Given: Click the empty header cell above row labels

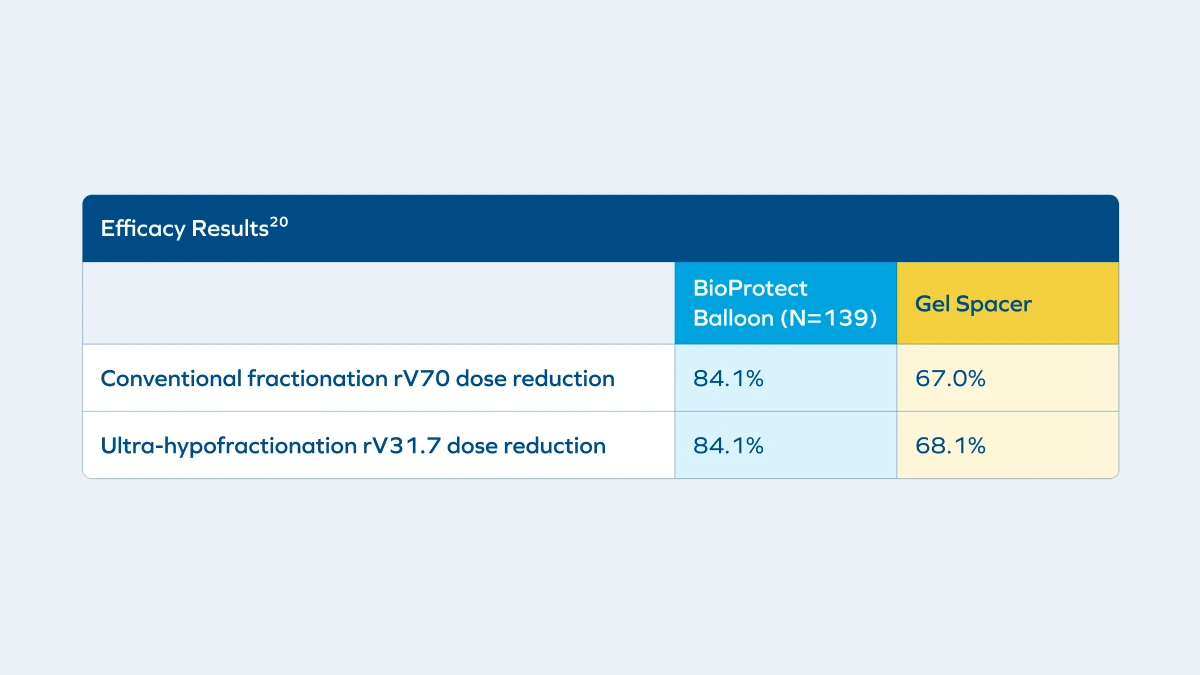Looking at the screenshot, I should pyautogui.click(x=378, y=303).
